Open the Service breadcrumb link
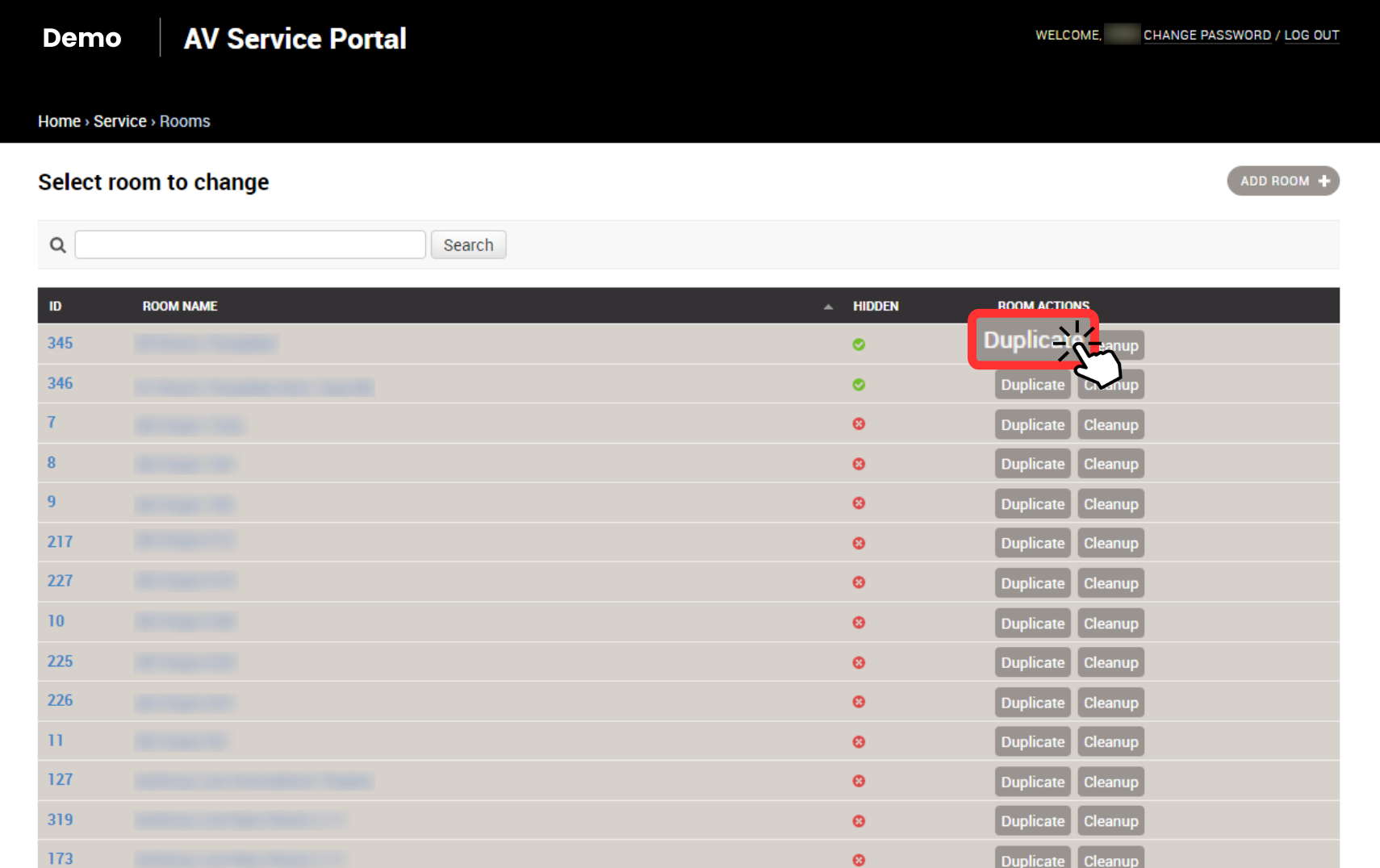Image resolution: width=1380 pixels, height=868 pixels. [x=119, y=120]
